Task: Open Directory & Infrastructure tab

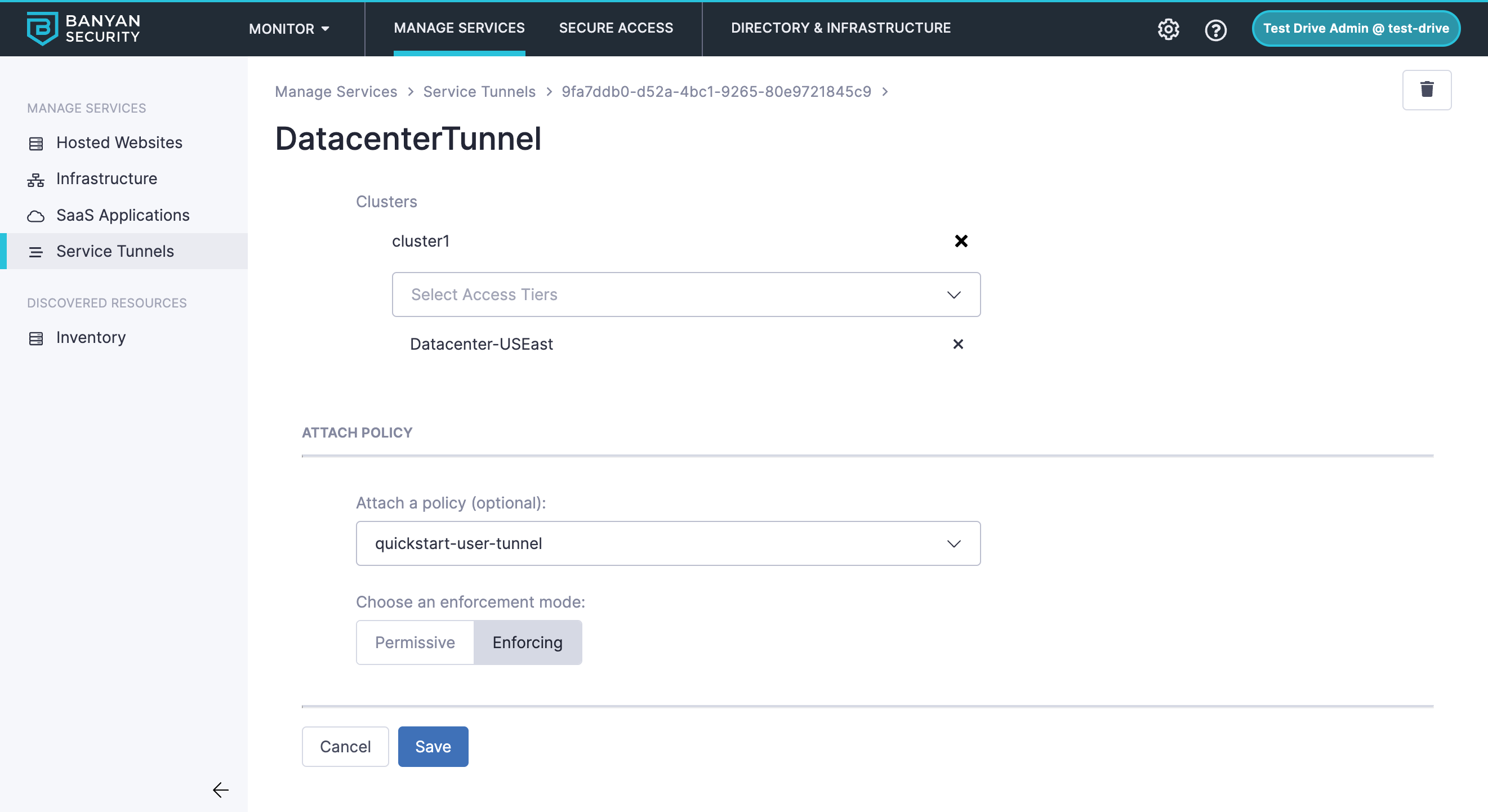Action: [x=840, y=28]
